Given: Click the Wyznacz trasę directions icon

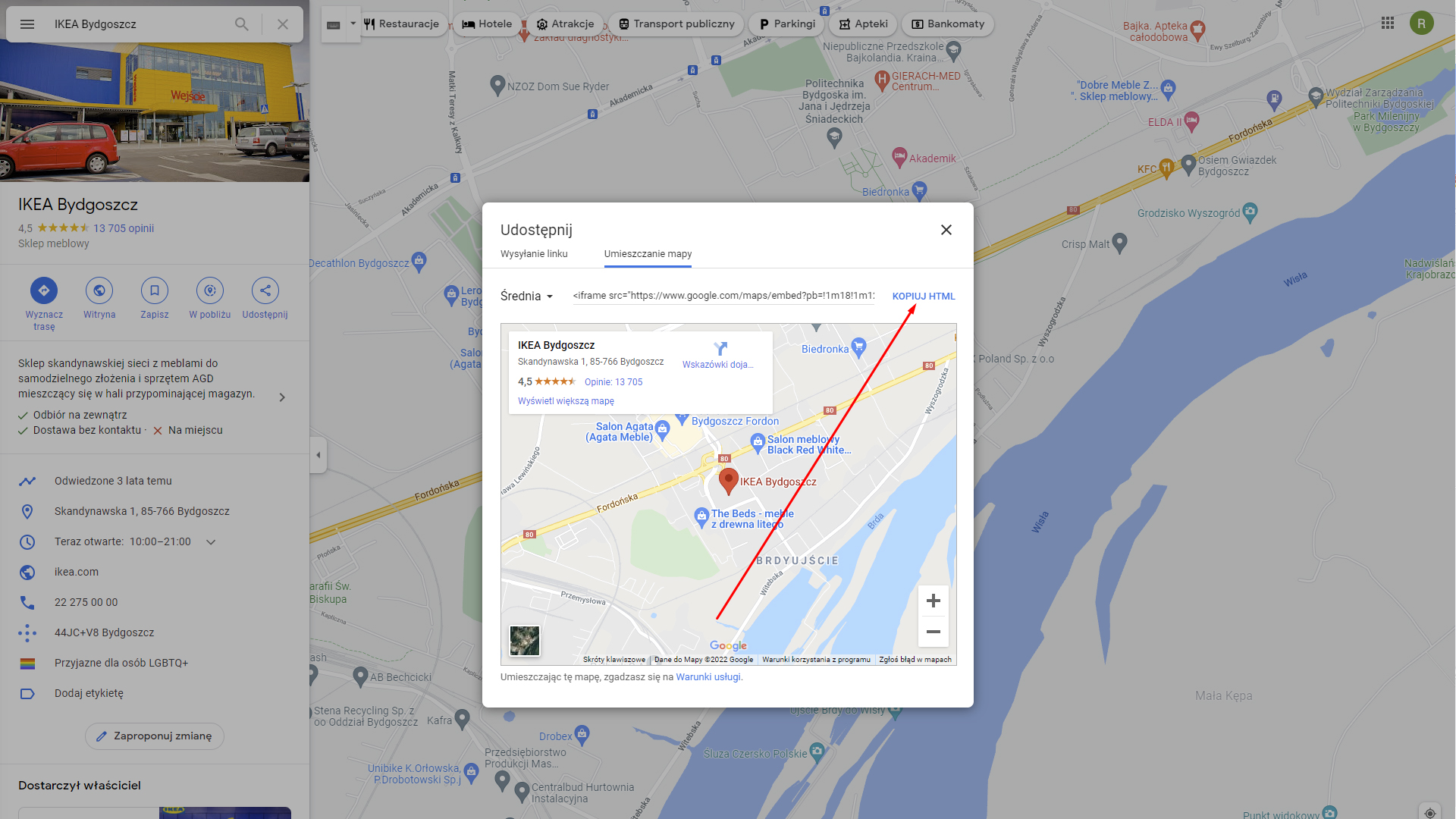Looking at the screenshot, I should pyautogui.click(x=44, y=290).
